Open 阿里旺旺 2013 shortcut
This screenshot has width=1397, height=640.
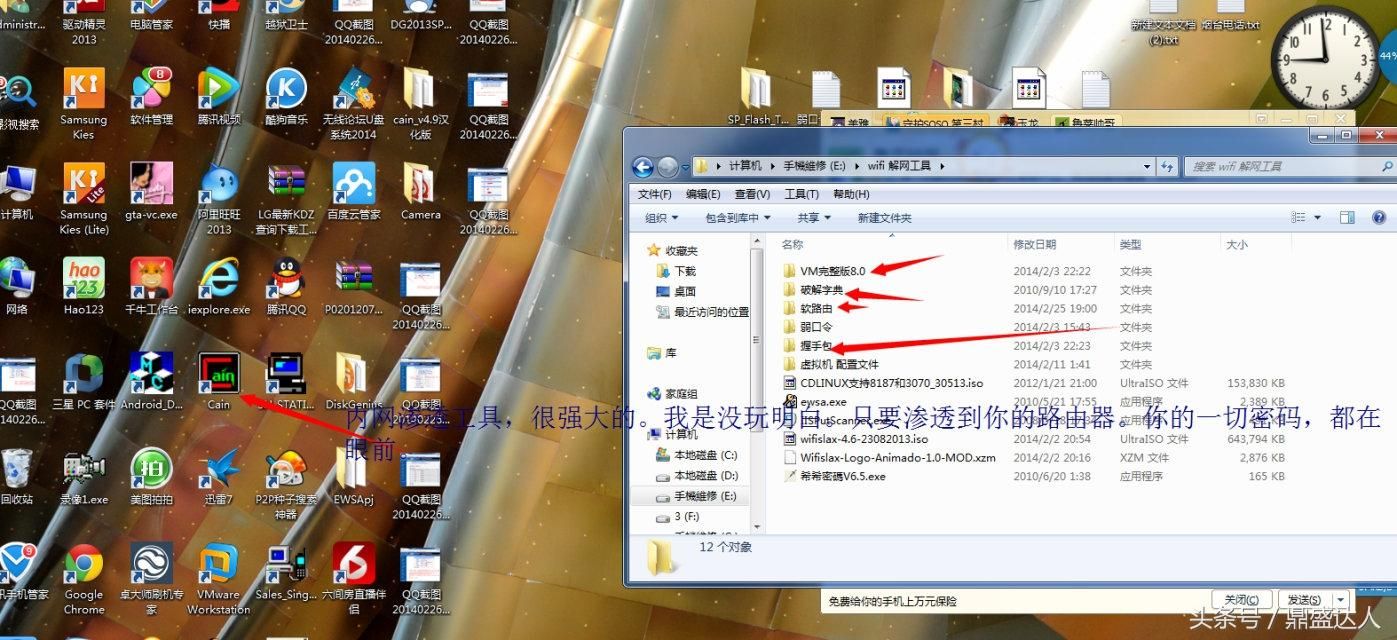click(x=219, y=199)
